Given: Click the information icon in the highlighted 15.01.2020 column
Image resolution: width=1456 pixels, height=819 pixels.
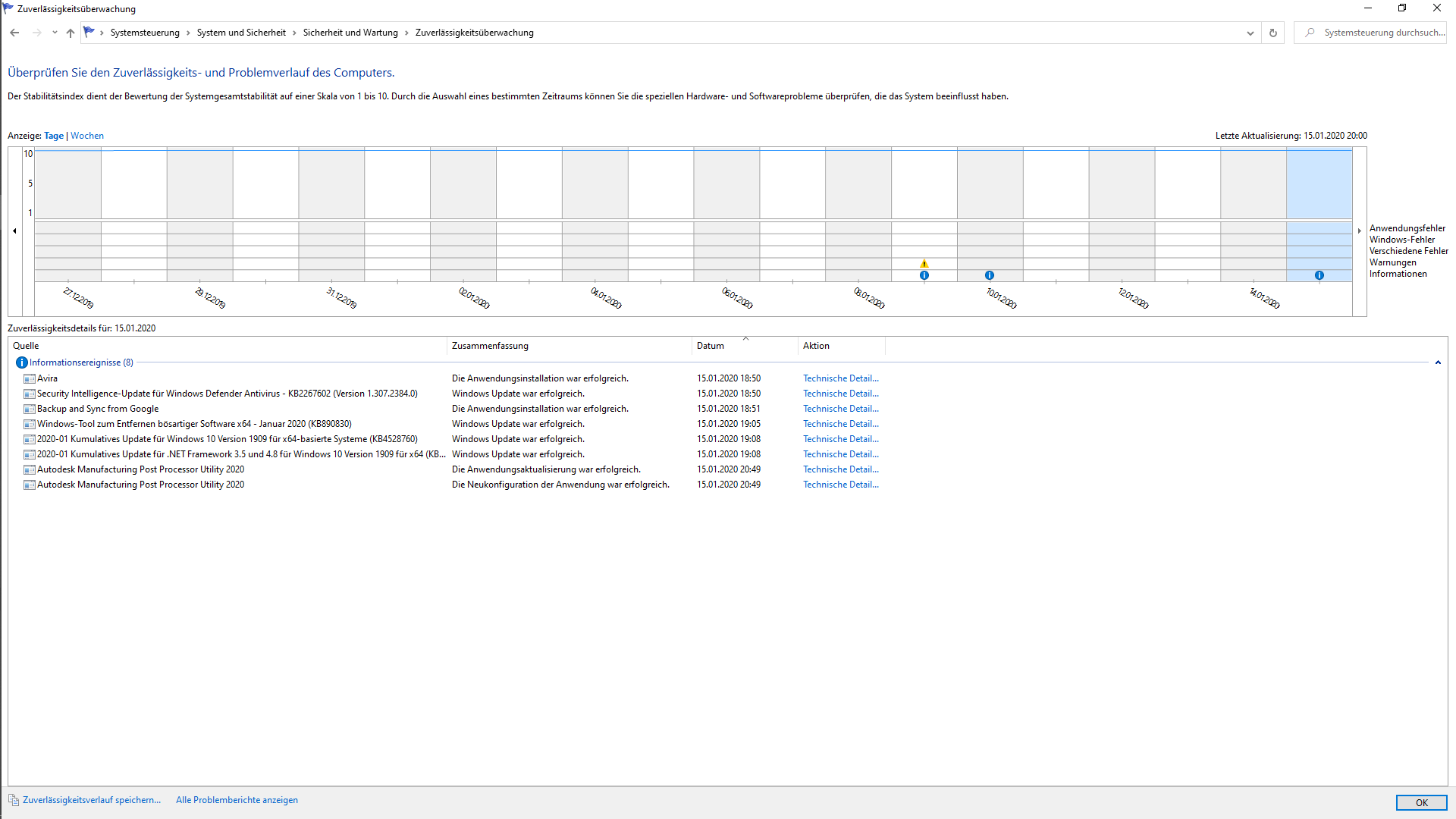Looking at the screenshot, I should 1319,275.
